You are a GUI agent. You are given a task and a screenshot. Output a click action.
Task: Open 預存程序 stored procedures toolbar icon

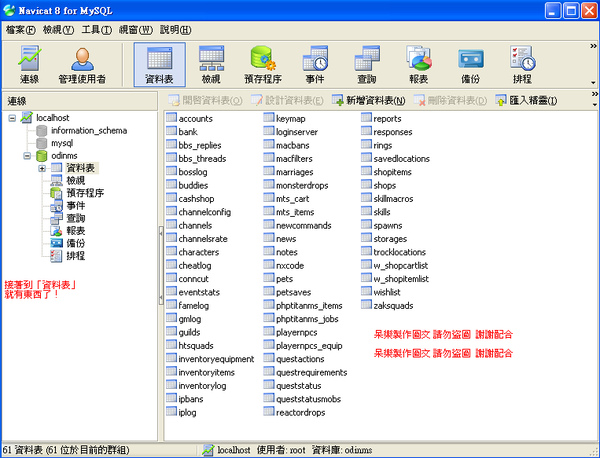tap(263, 64)
